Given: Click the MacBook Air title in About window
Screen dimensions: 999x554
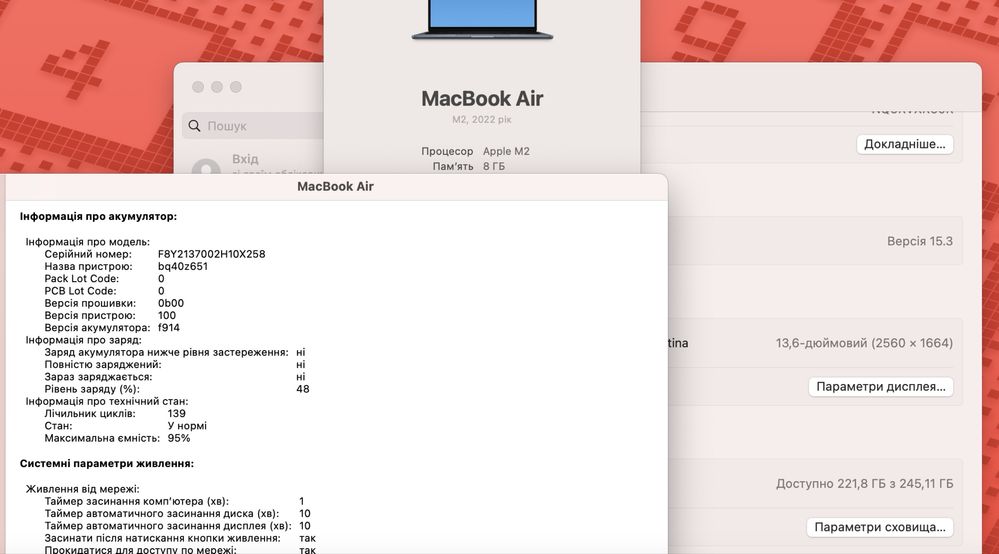Looking at the screenshot, I should (482, 99).
